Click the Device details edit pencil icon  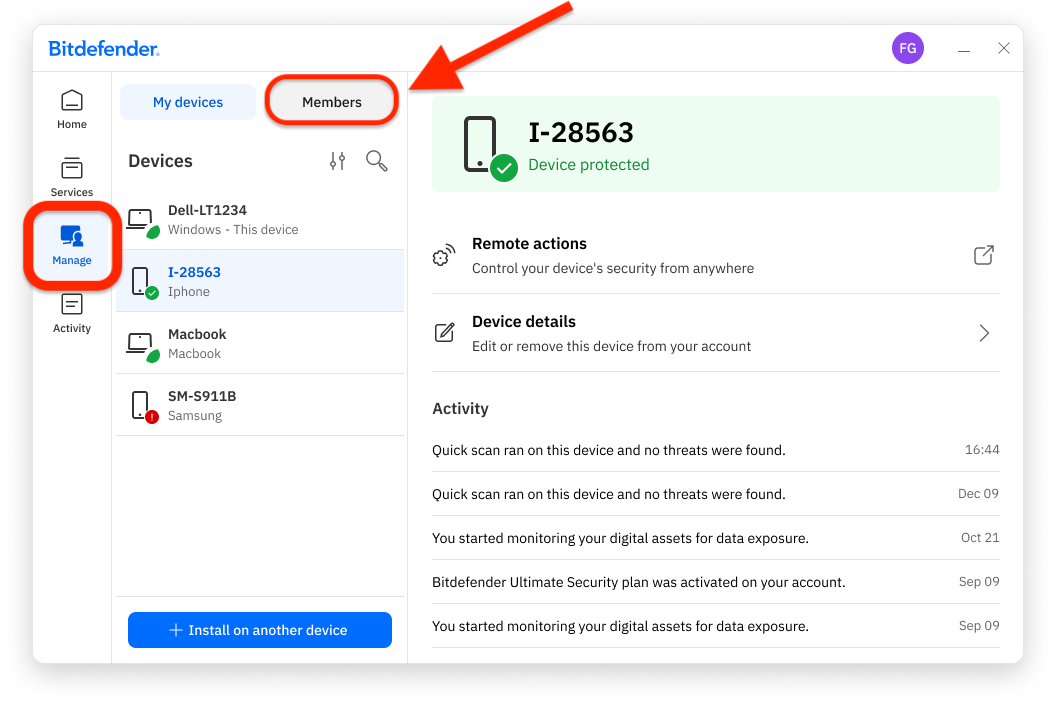coord(444,333)
